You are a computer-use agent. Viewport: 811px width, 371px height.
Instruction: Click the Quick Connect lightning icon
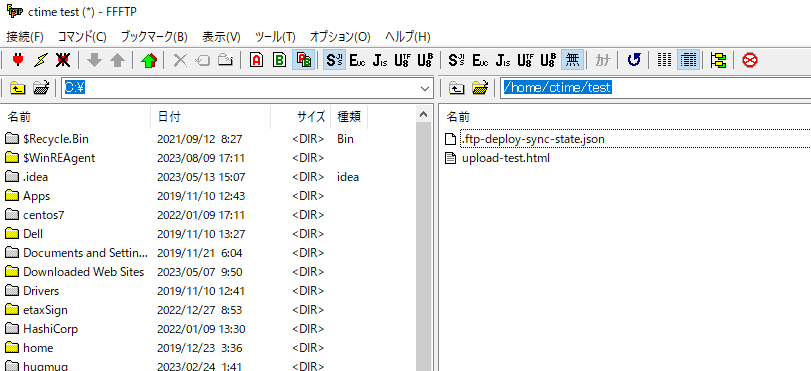(41, 61)
